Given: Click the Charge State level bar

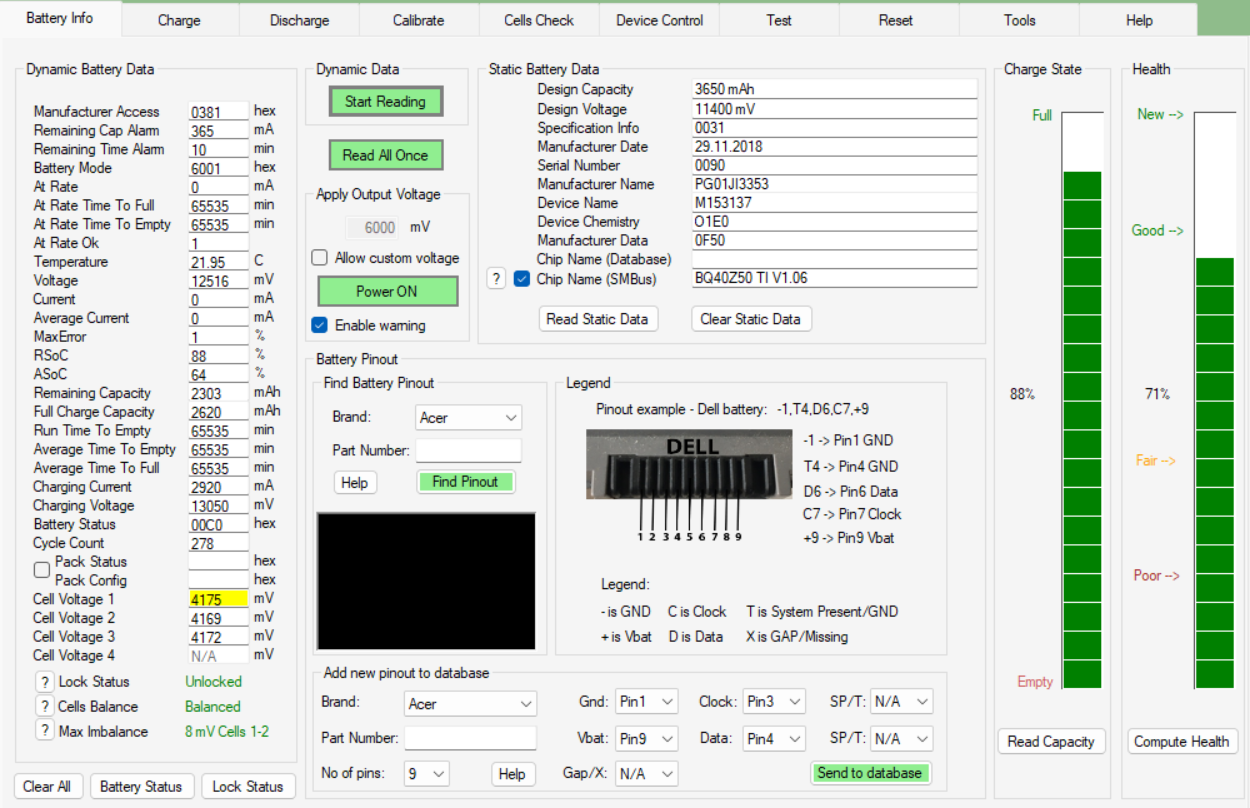Looking at the screenshot, I should point(1081,400).
